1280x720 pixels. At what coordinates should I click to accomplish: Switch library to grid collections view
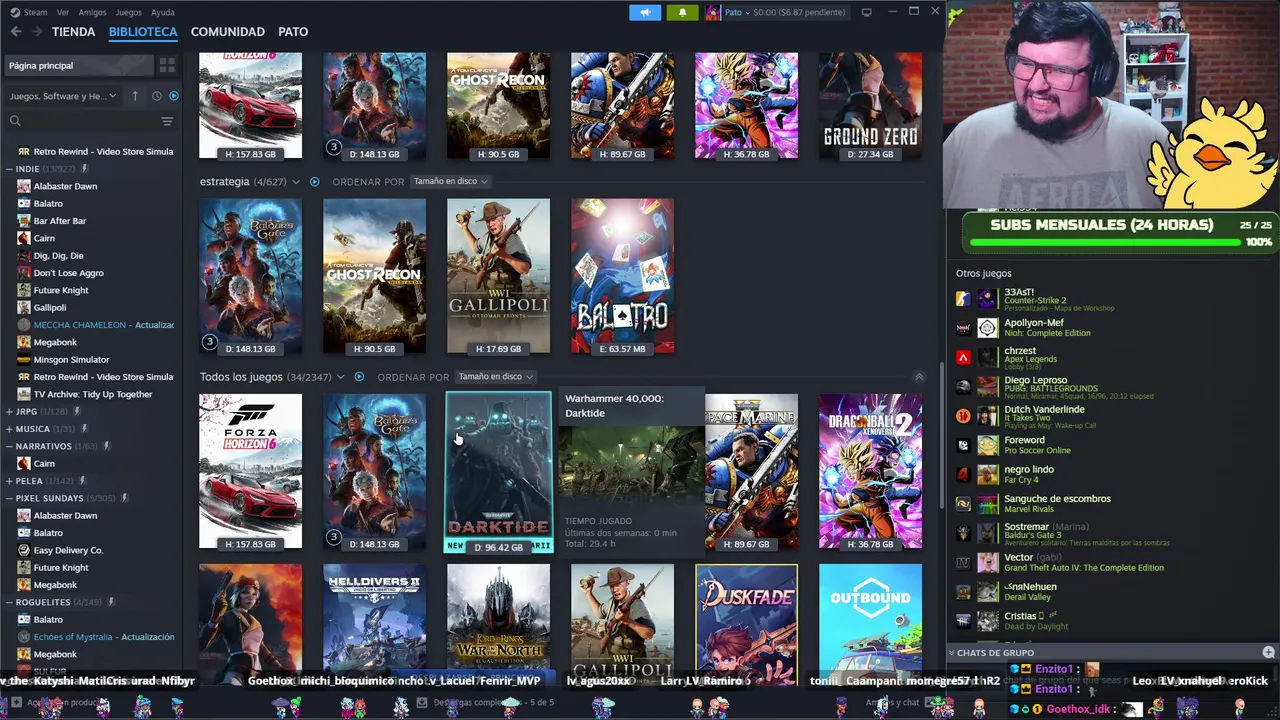(167, 65)
